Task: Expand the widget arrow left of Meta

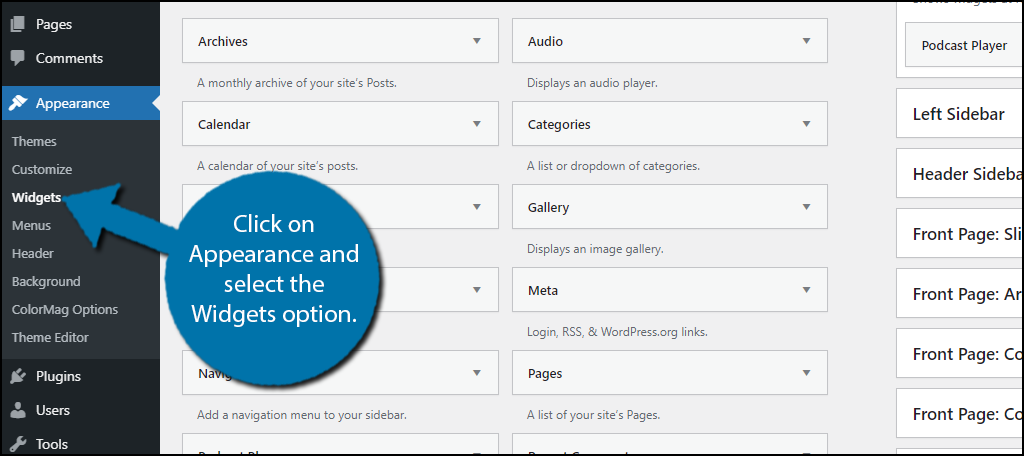Action: (x=477, y=289)
